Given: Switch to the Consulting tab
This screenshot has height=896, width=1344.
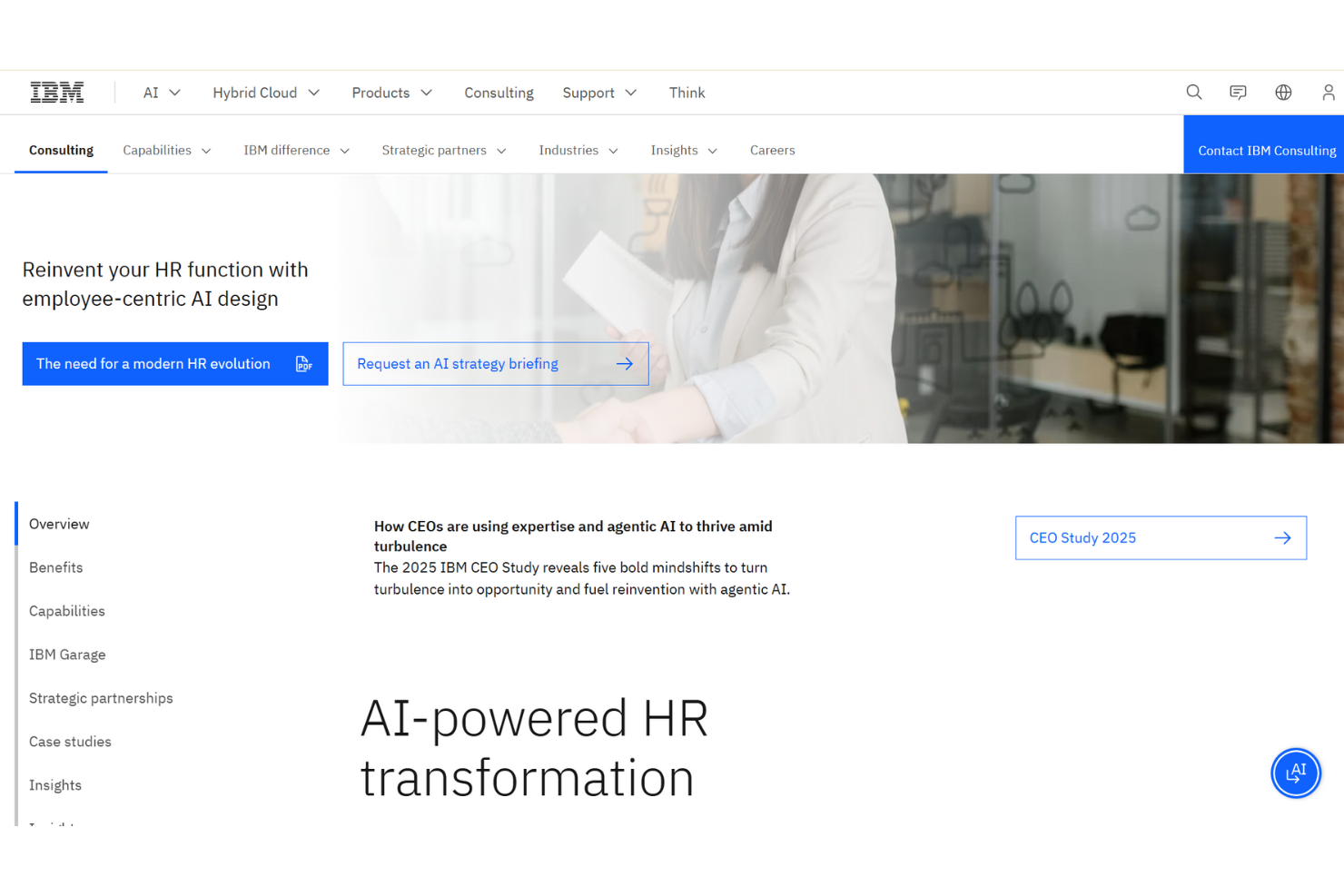Looking at the screenshot, I should (60, 150).
